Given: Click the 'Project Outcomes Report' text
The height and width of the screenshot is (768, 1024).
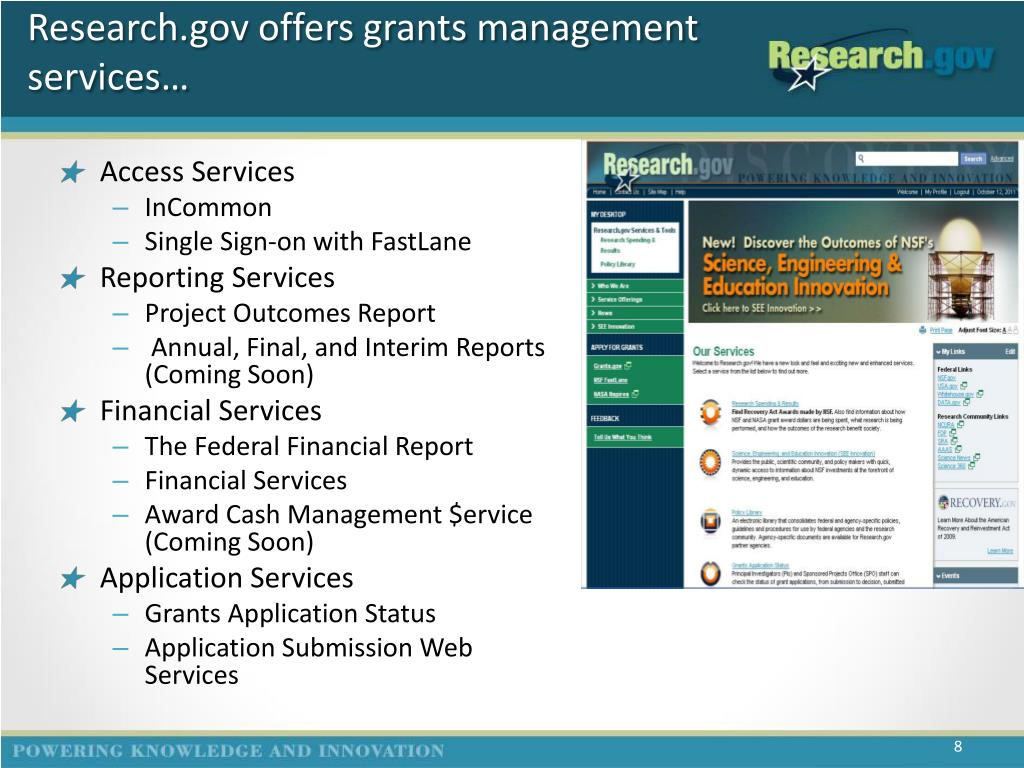Looking at the screenshot, I should [290, 313].
